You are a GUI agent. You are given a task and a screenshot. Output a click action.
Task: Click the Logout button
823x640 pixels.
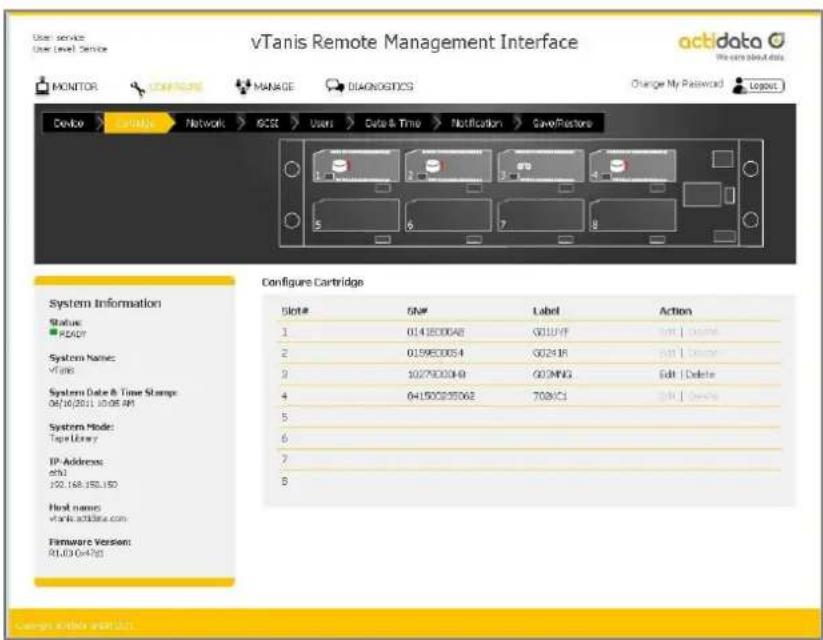[765, 86]
